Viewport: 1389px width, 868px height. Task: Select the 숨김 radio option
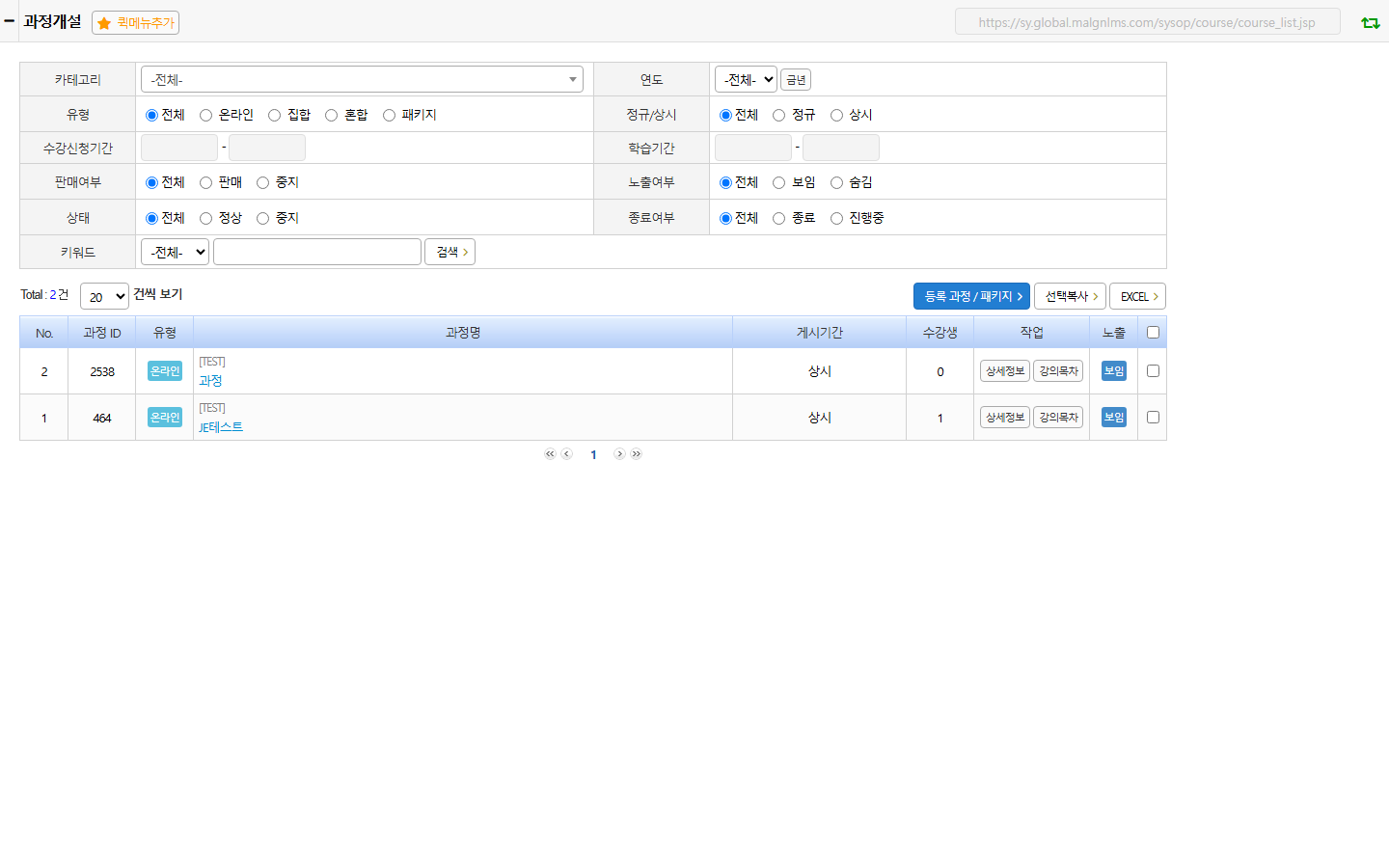(x=836, y=183)
